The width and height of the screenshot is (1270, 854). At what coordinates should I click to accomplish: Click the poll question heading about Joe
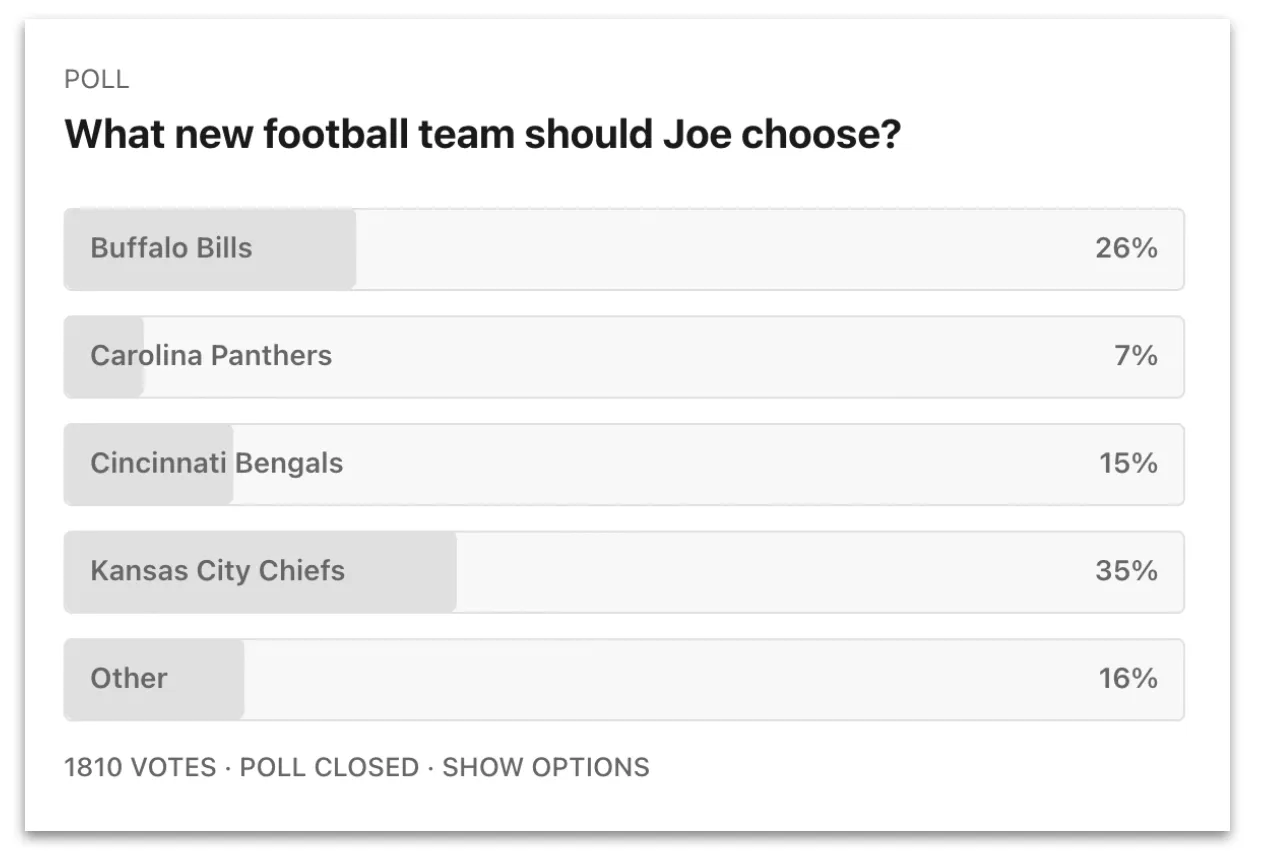pos(483,134)
